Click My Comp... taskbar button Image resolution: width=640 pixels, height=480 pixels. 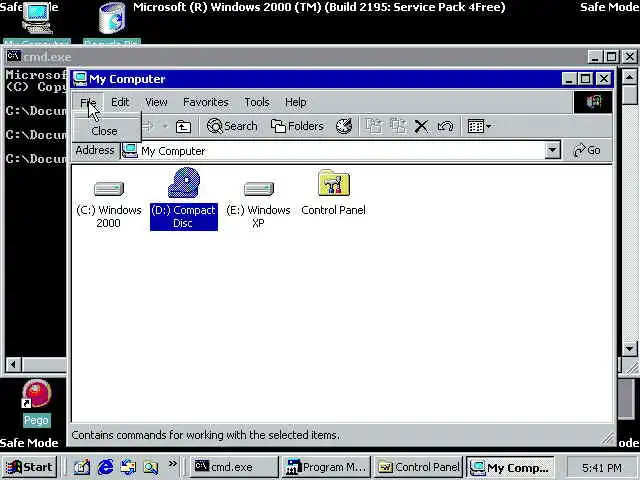pos(510,467)
